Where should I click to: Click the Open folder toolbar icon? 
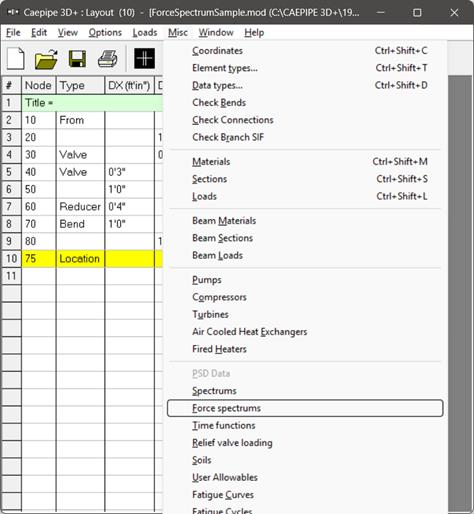point(46,59)
